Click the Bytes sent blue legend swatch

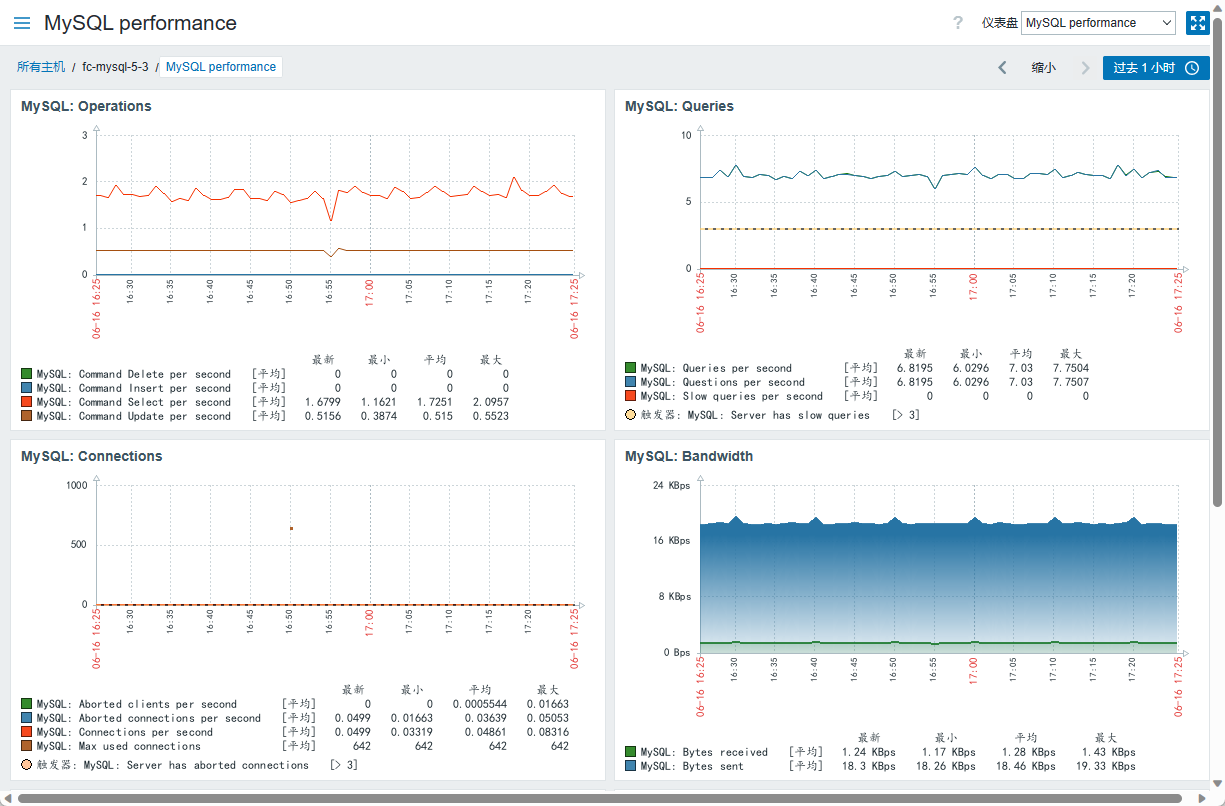click(630, 766)
